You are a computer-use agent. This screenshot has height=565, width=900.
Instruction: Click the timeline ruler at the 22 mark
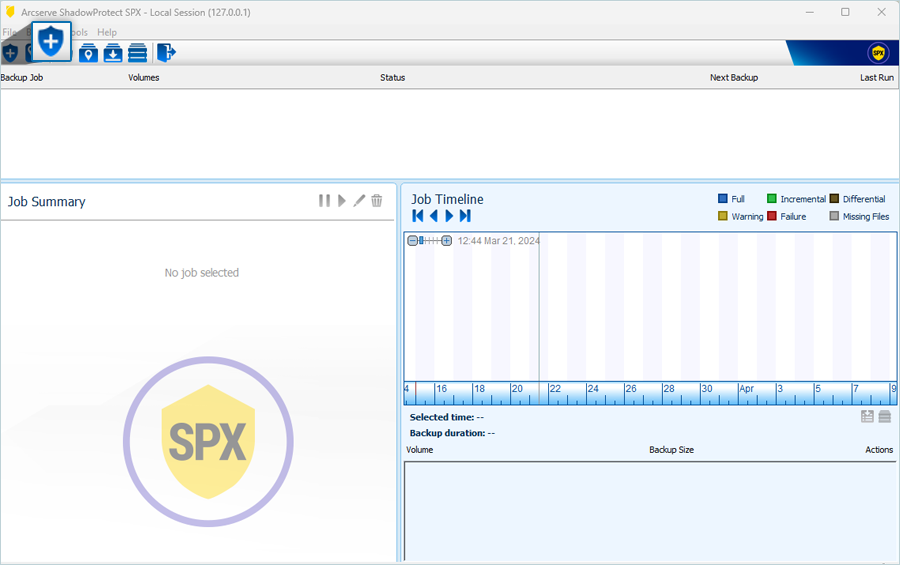[554, 389]
